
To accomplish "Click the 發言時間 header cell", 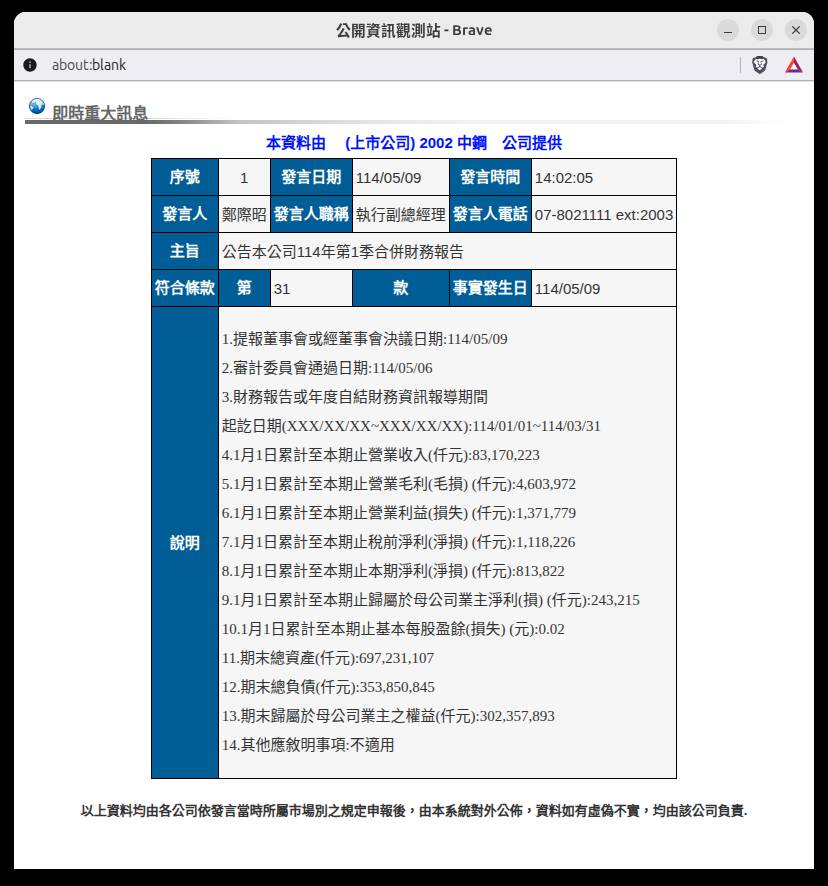I will (490, 177).
